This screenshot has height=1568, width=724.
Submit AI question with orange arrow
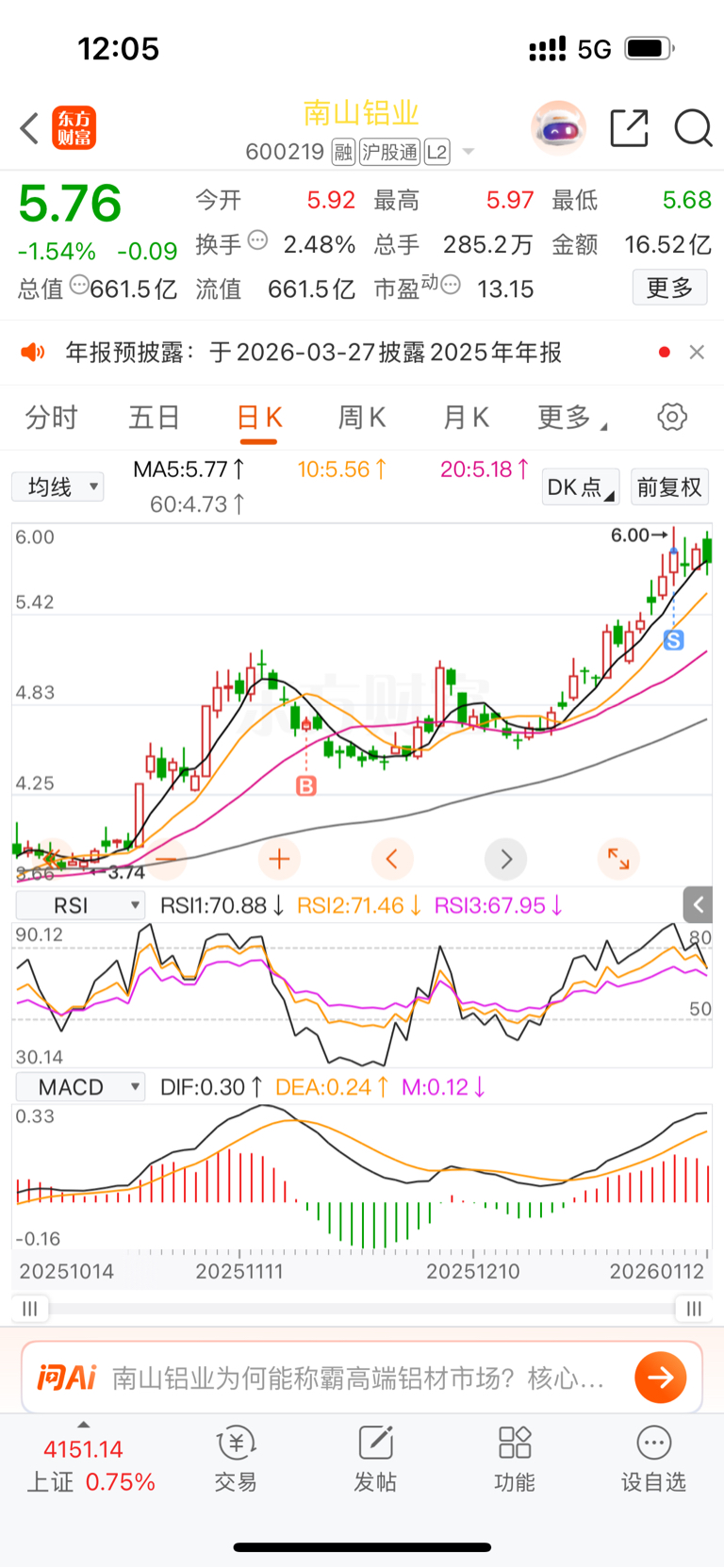coord(660,1378)
